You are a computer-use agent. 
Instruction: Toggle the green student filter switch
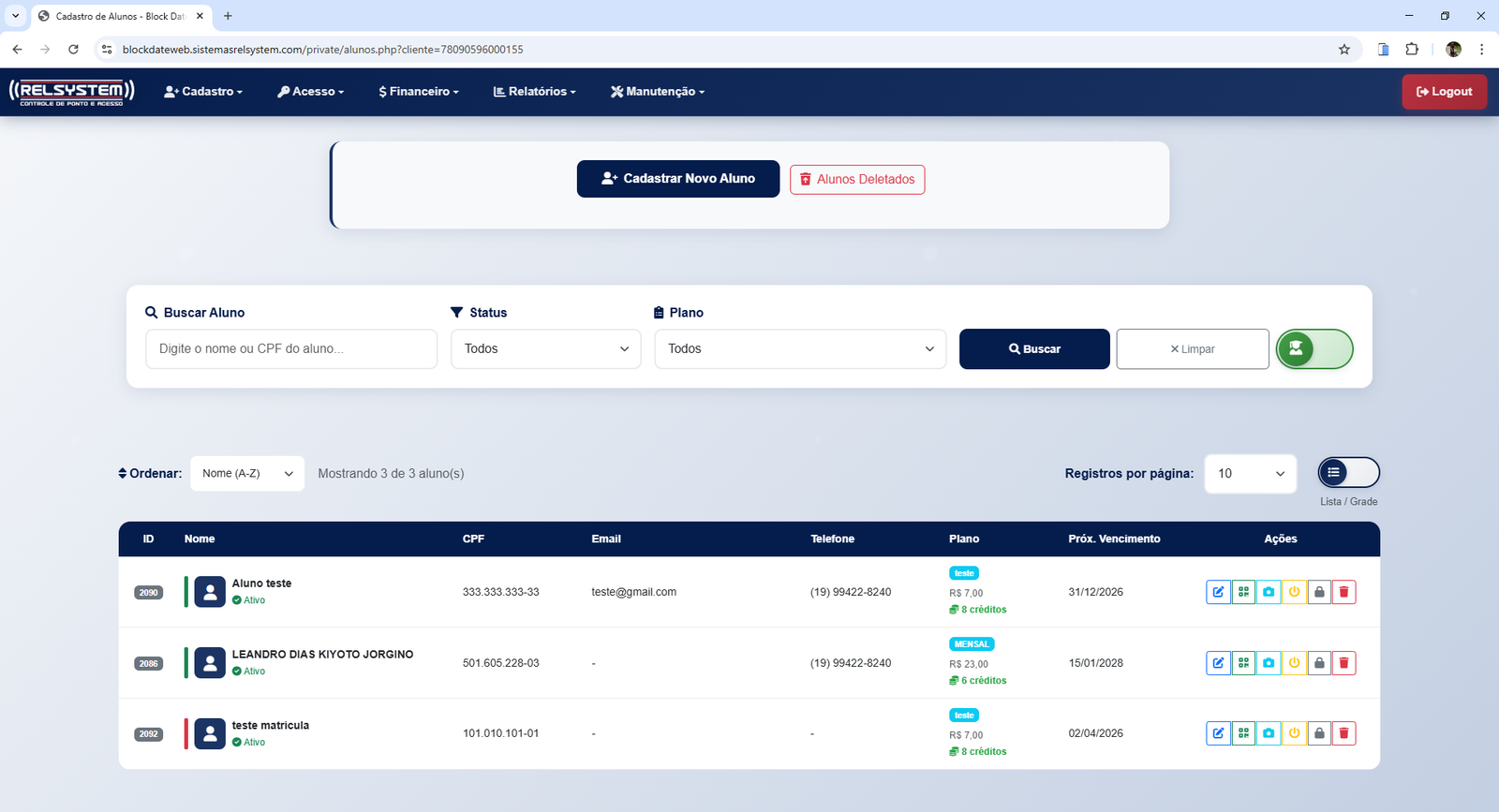[x=1314, y=348]
